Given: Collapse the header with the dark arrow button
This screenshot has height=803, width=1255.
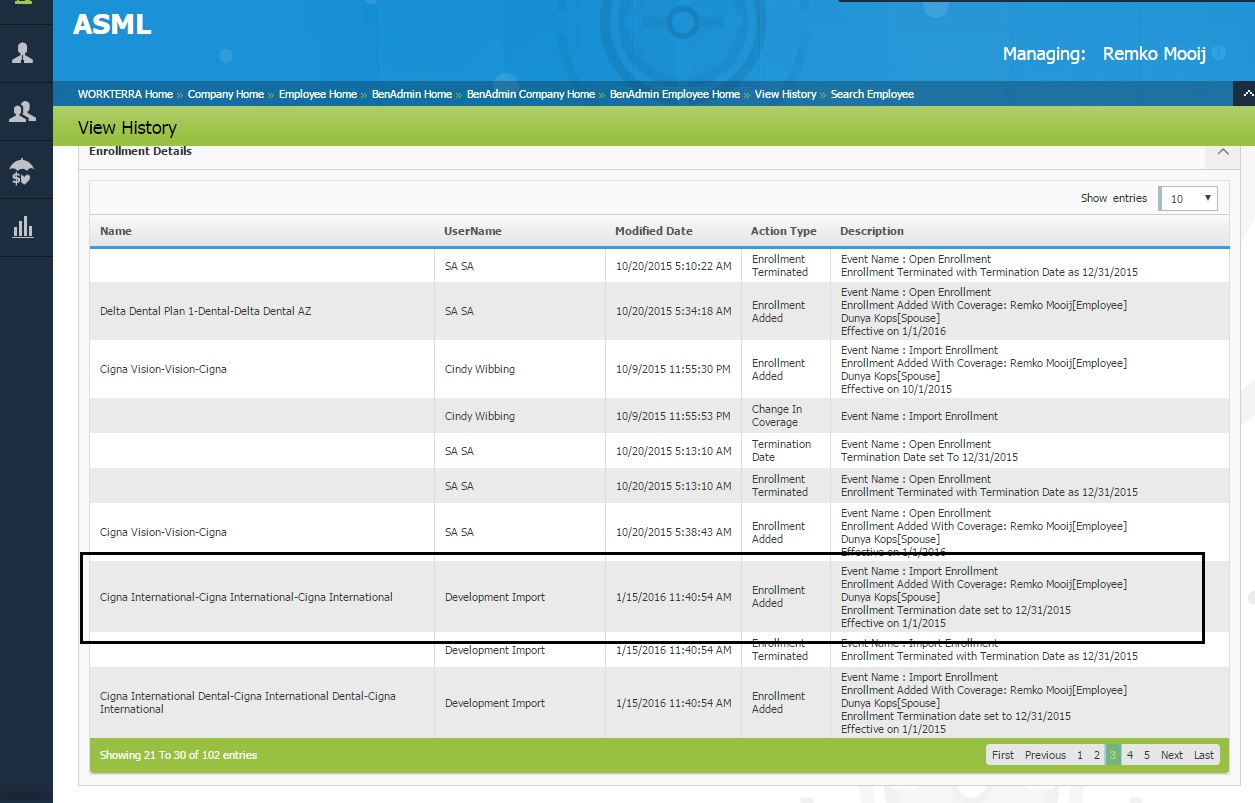Looking at the screenshot, I should click(x=1244, y=93).
